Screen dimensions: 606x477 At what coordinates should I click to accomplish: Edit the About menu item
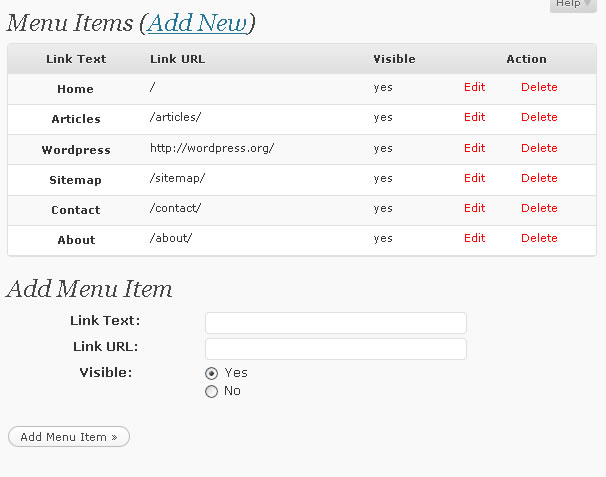[x=474, y=238]
